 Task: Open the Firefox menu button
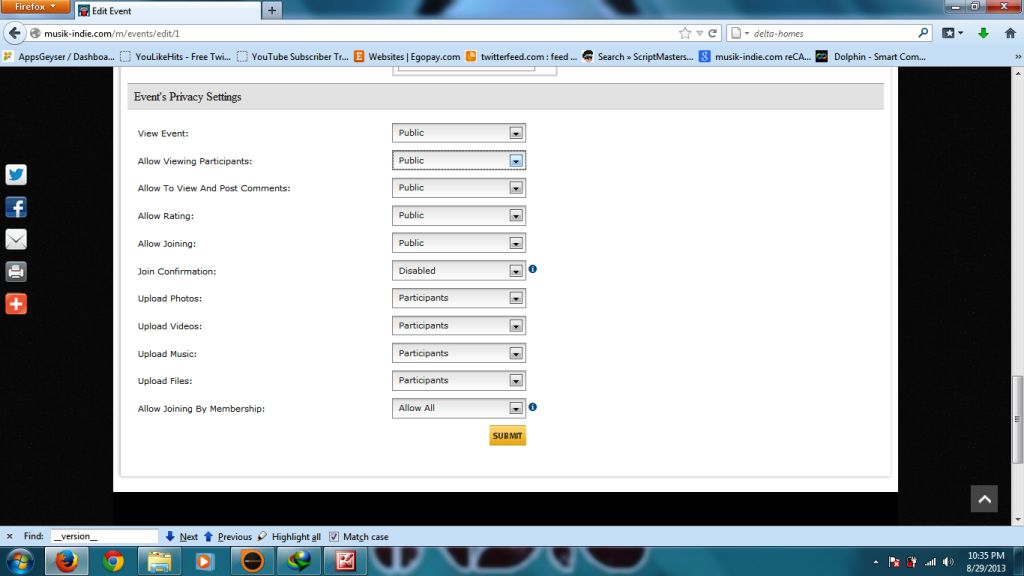pyautogui.click(x=35, y=7)
